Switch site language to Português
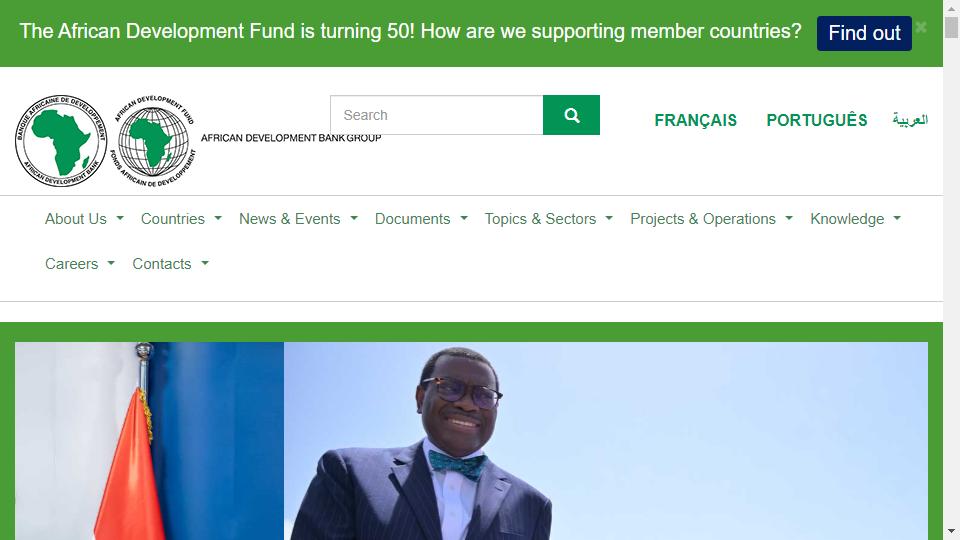960x540 pixels. click(x=817, y=120)
